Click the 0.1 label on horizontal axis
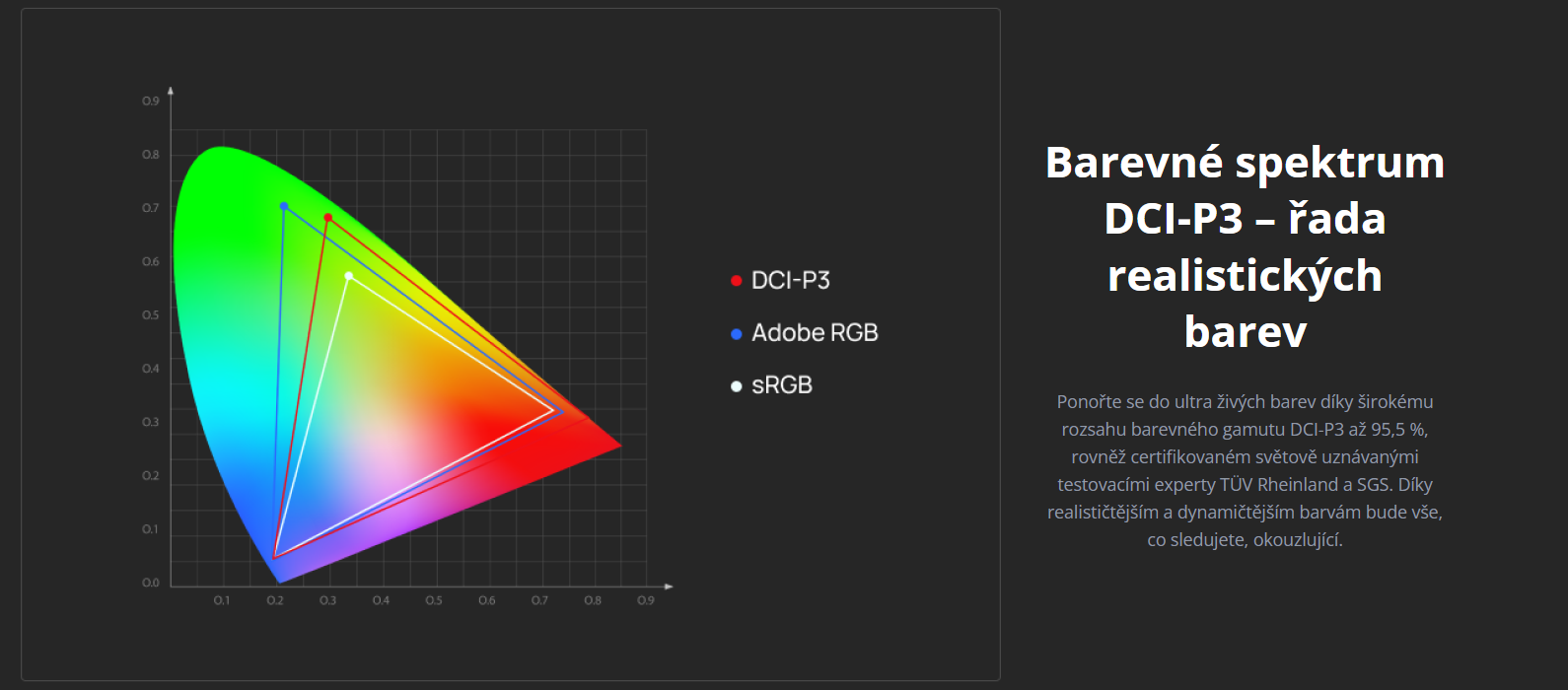Viewport: 1568px width, 690px height. click(222, 600)
